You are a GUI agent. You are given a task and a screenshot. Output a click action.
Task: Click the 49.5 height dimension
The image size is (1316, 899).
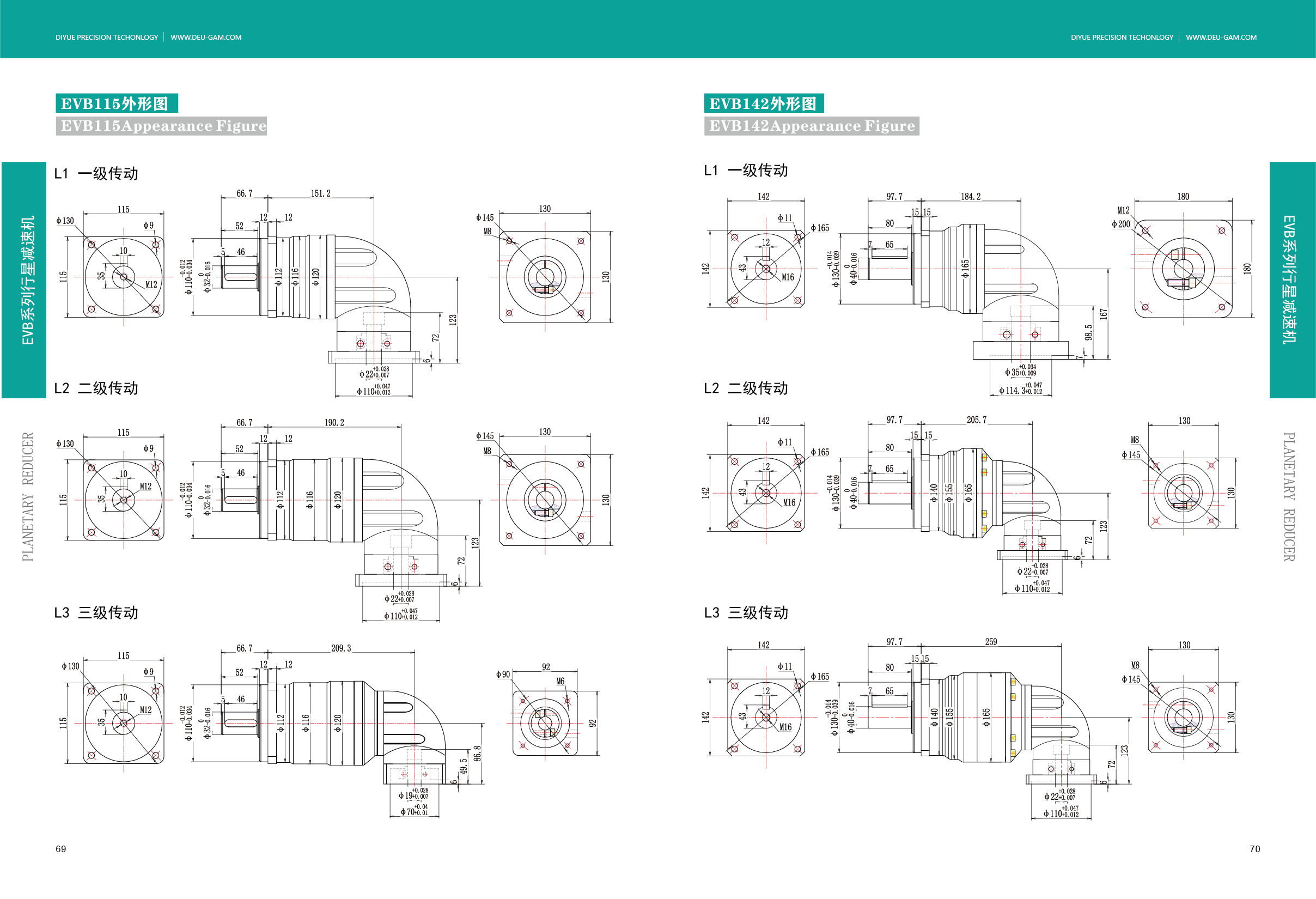(463, 767)
